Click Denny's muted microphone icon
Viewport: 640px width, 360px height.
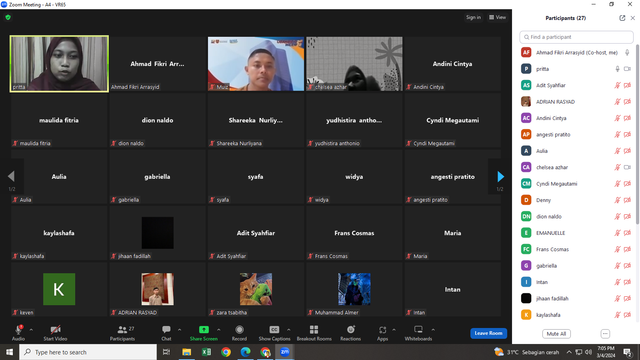tap(617, 200)
